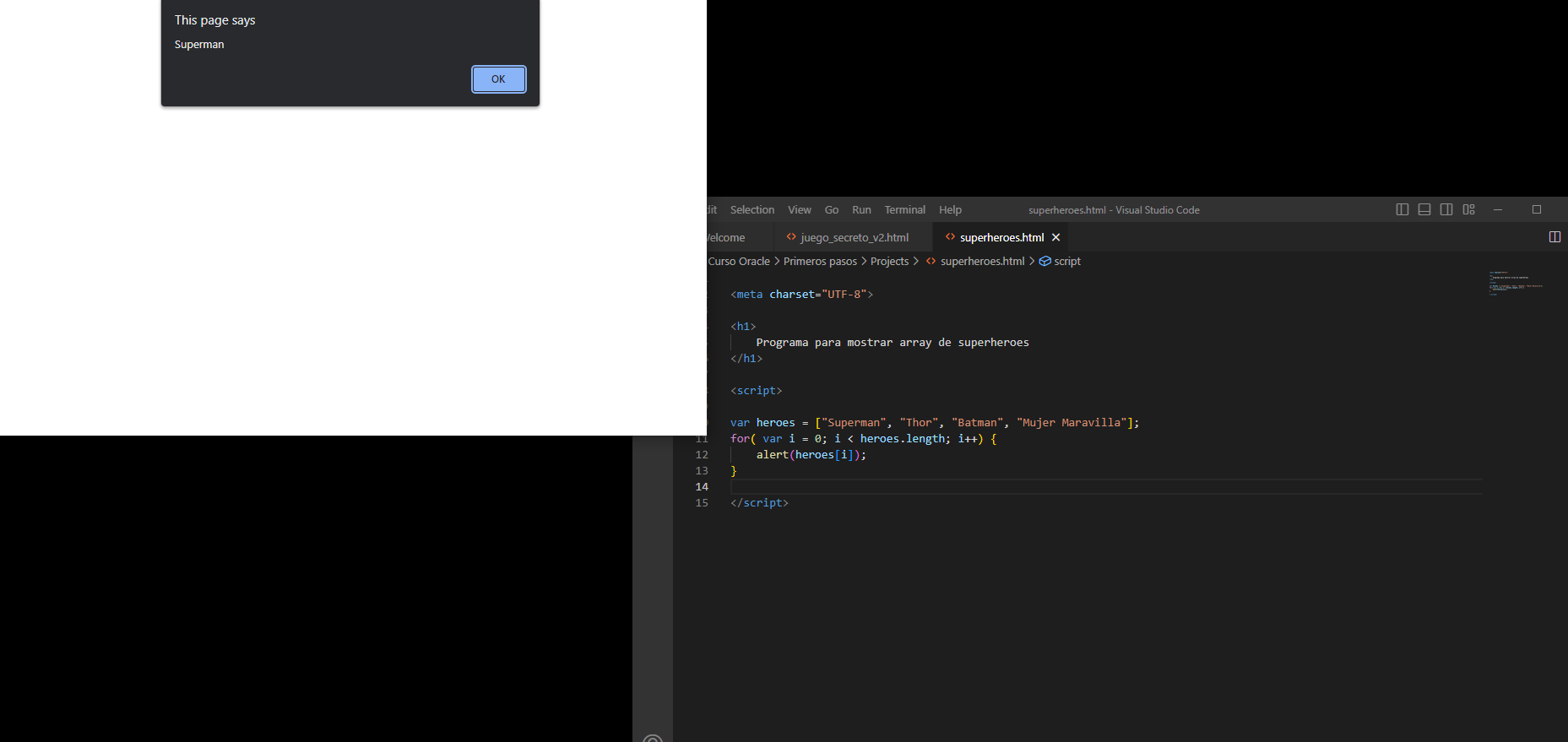Open the Terminal menu in VS Code
The width and height of the screenshot is (1568, 742).
point(904,210)
